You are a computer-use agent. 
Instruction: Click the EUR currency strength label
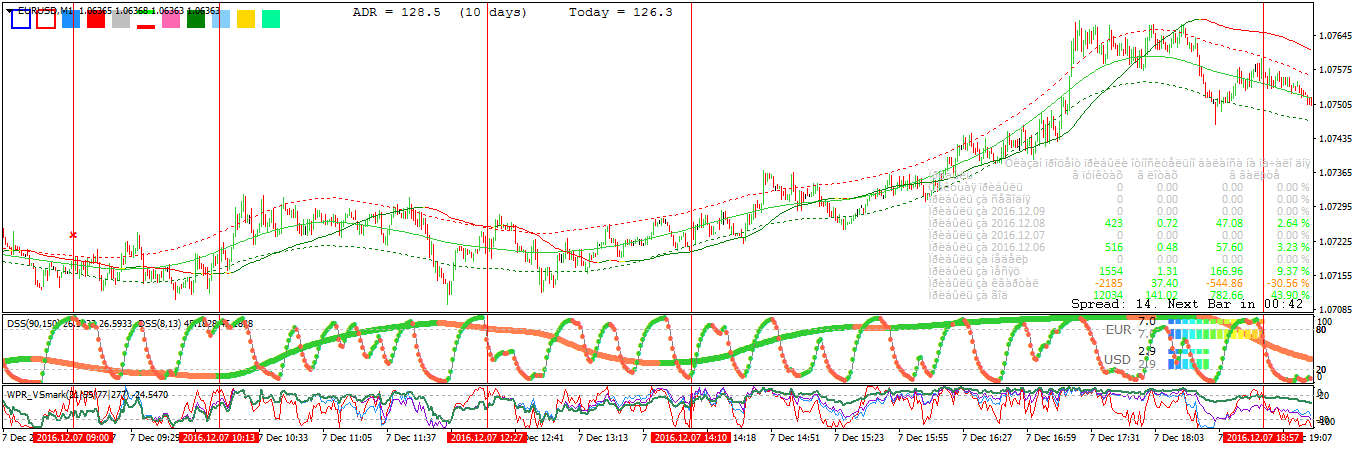pyautogui.click(x=1119, y=329)
